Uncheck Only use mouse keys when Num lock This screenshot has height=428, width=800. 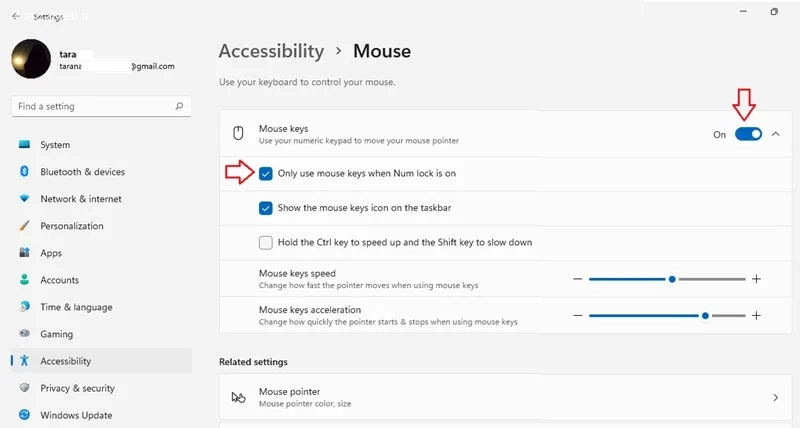pos(266,173)
